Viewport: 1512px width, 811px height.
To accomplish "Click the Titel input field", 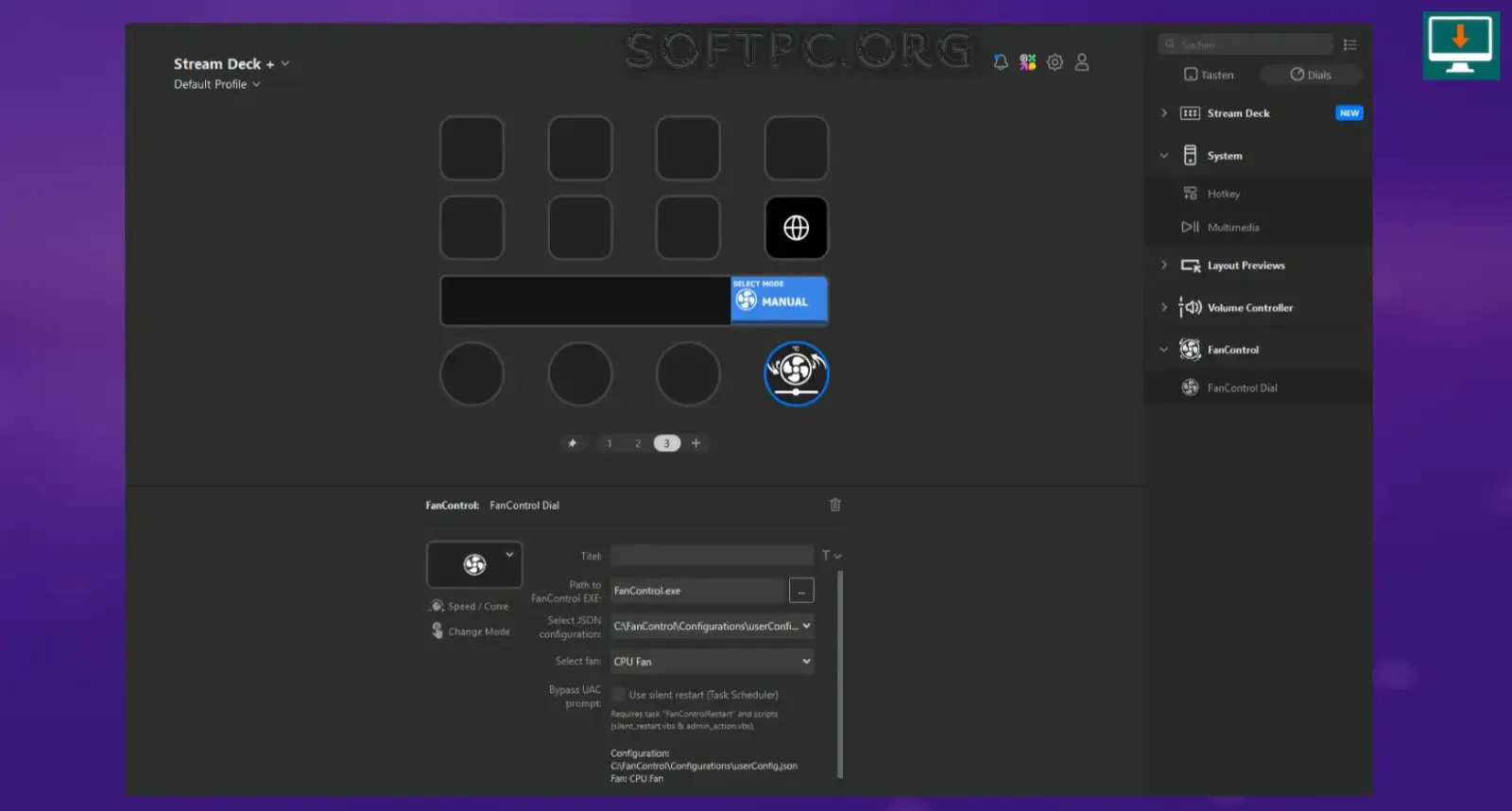I will pyautogui.click(x=712, y=556).
